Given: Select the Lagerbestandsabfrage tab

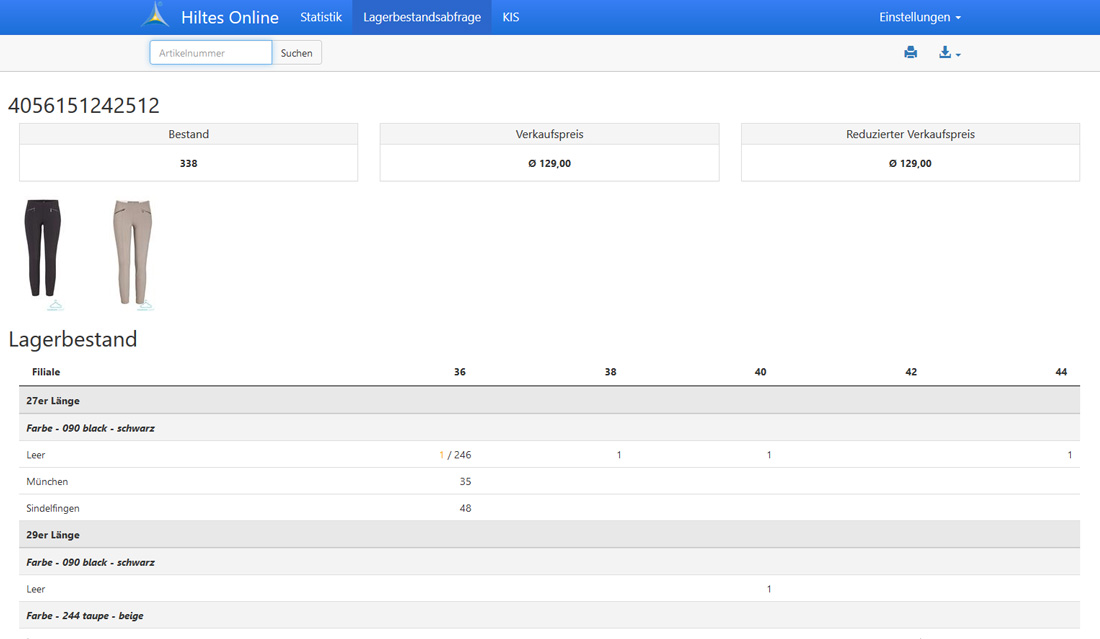Looking at the screenshot, I should [x=421, y=17].
